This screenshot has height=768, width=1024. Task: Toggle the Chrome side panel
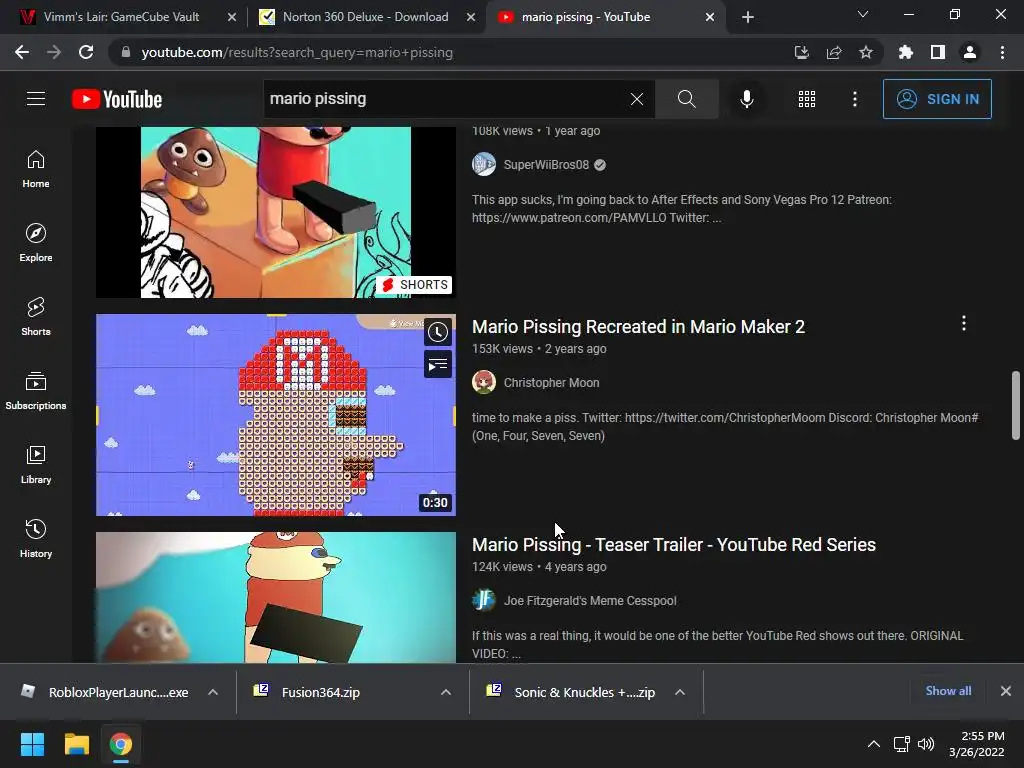(x=938, y=52)
